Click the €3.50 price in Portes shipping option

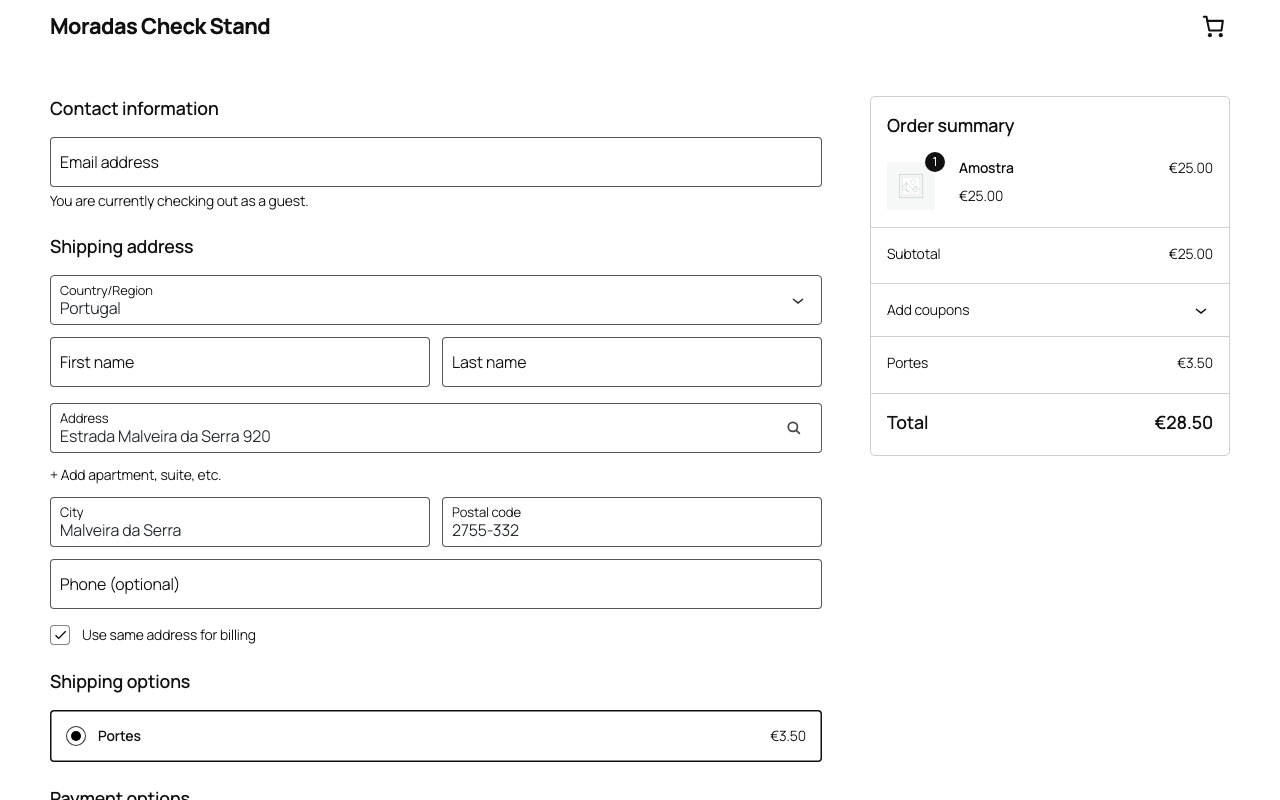tap(788, 736)
